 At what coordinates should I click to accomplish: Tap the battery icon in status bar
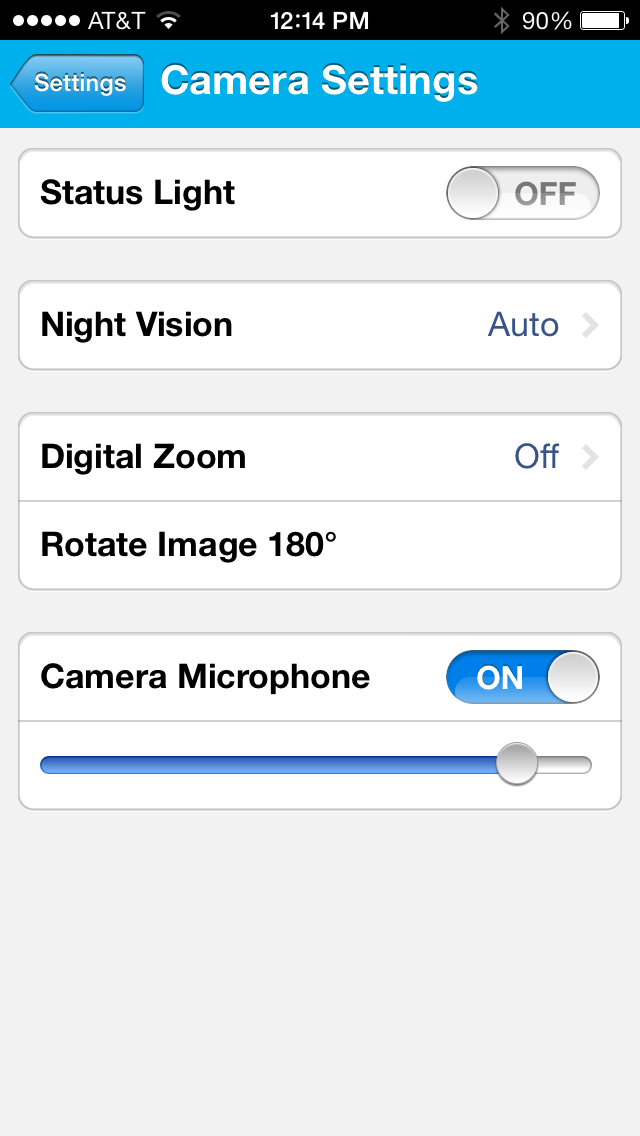click(602, 20)
